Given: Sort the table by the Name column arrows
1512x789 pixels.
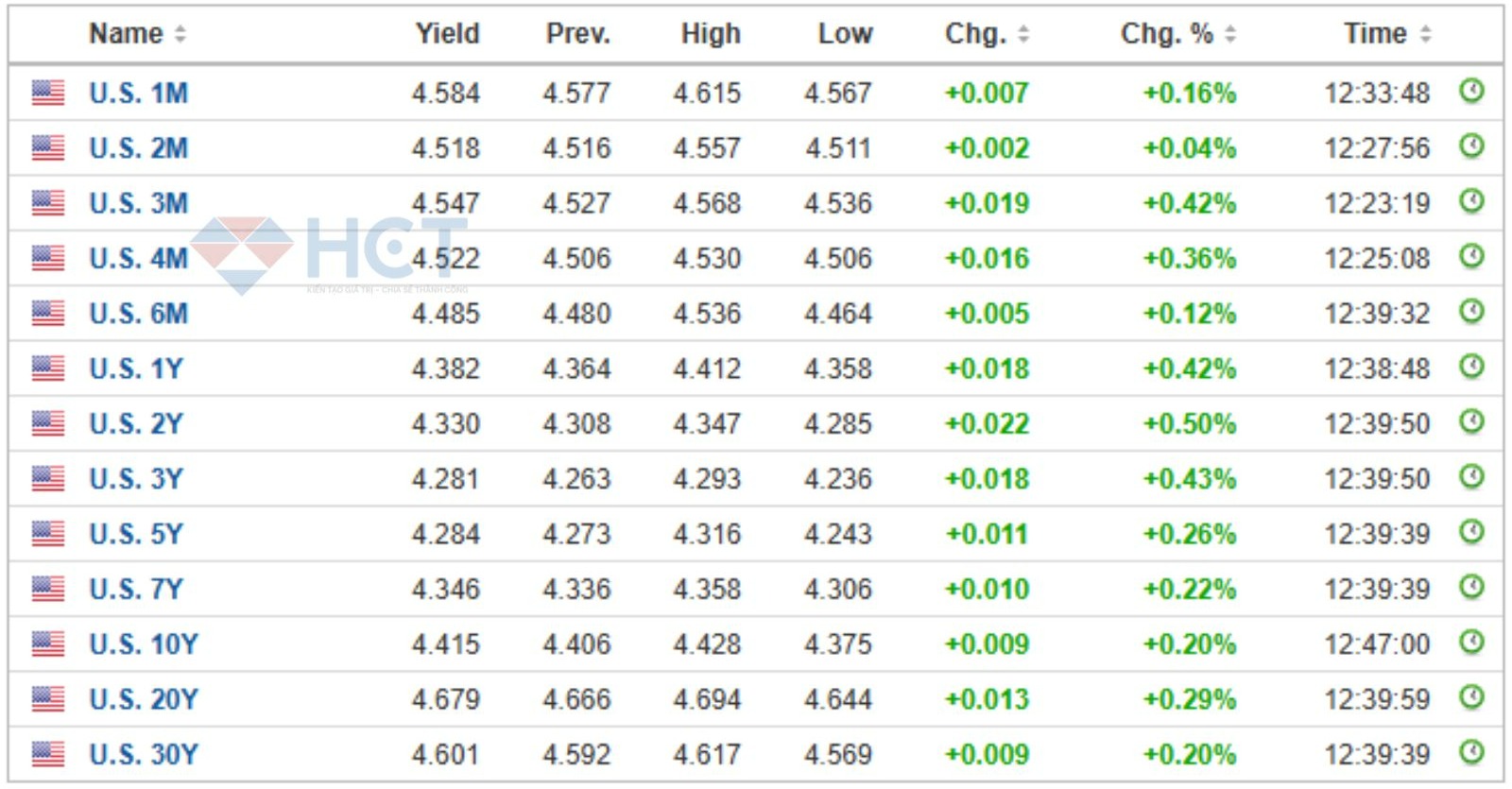Looking at the screenshot, I should [180, 35].
